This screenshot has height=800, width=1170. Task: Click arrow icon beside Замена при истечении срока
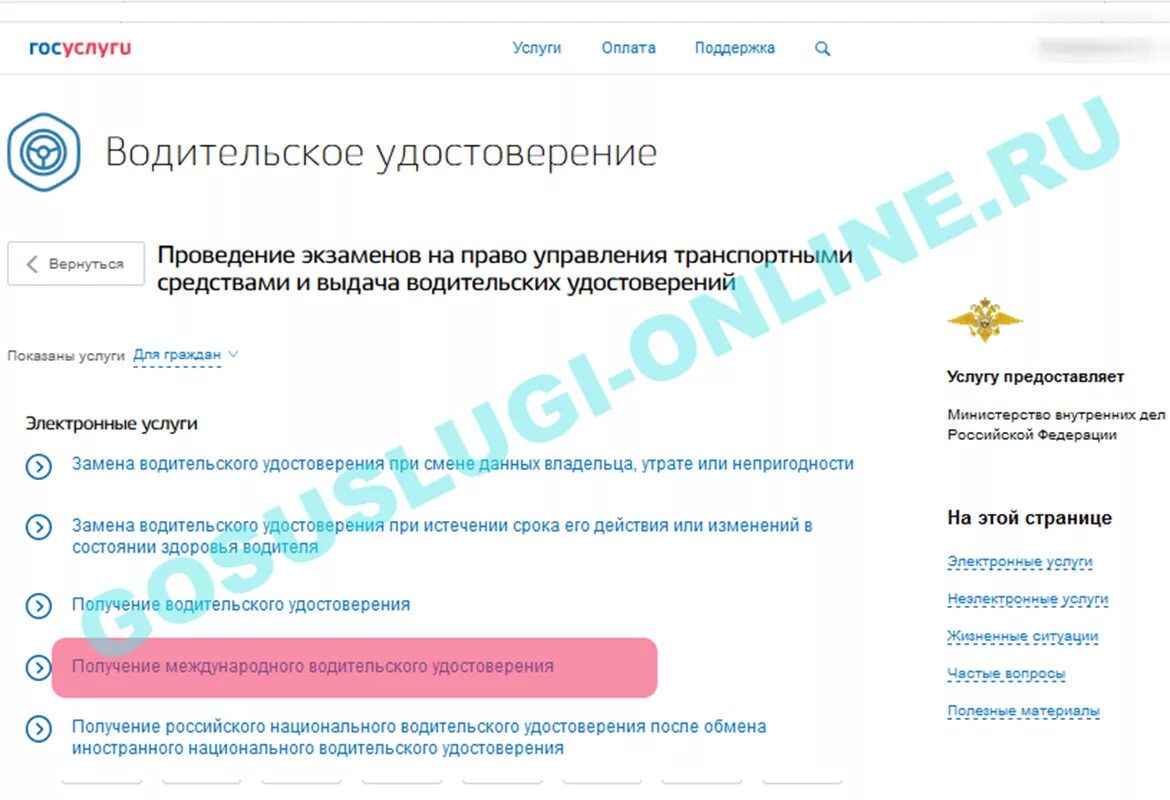[x=38, y=527]
